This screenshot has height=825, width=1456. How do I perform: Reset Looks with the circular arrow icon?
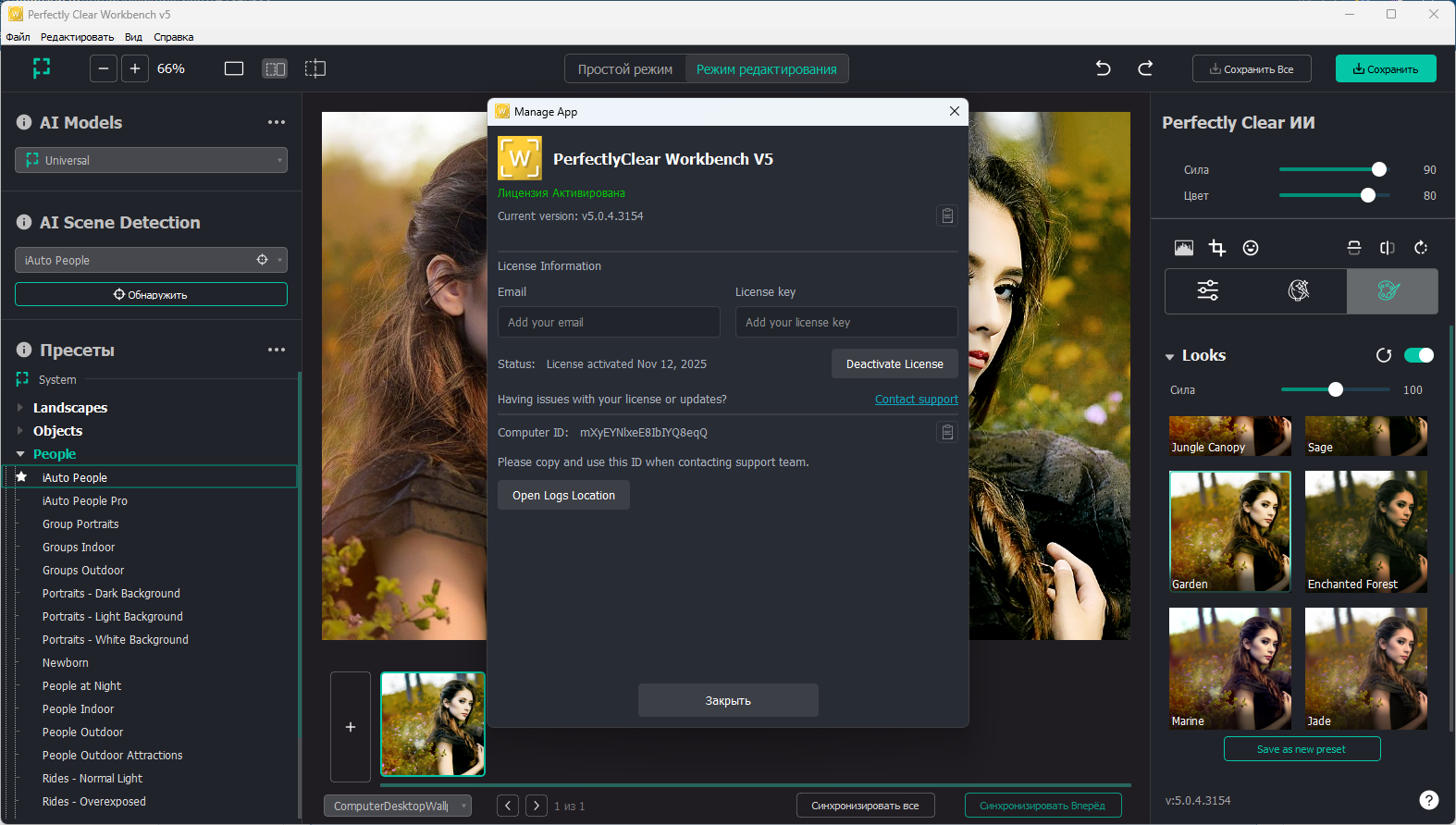pyautogui.click(x=1384, y=356)
